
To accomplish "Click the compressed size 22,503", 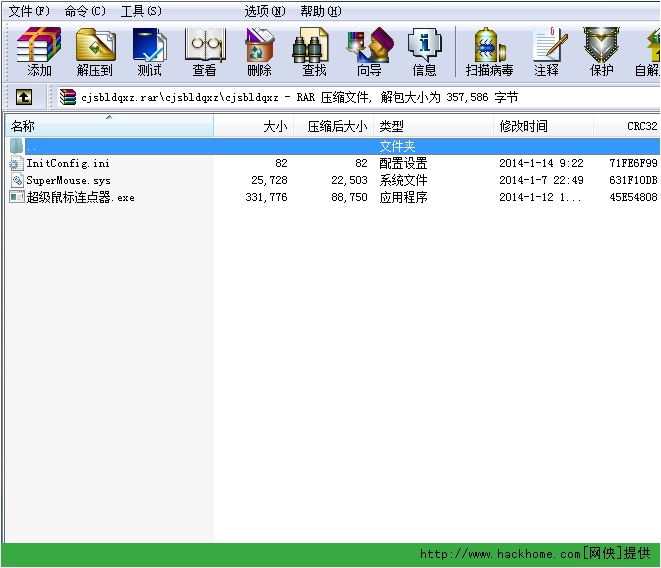I will tap(349, 180).
